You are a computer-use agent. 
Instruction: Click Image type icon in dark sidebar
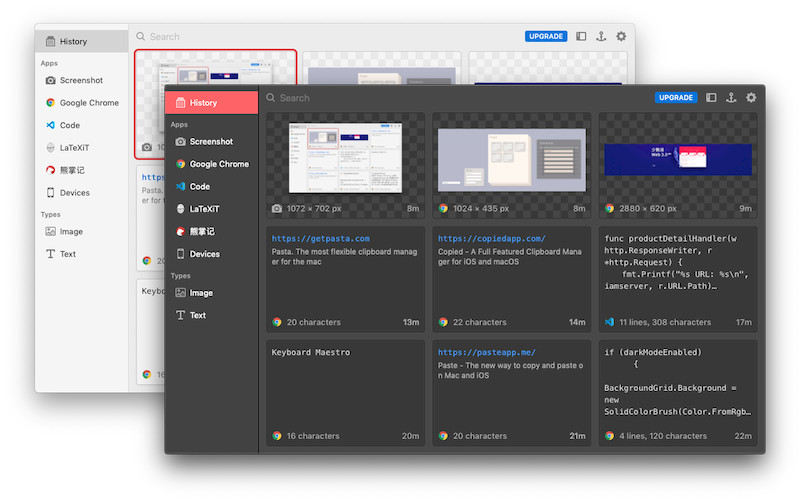point(180,292)
